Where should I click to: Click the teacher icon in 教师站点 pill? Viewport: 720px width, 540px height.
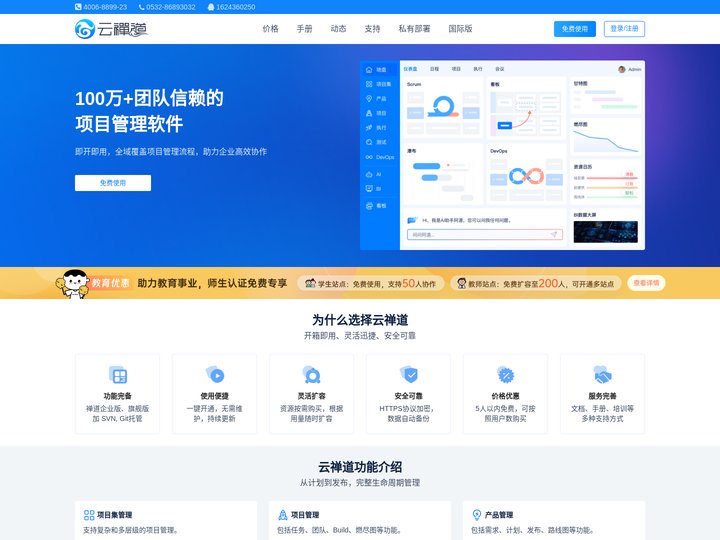(x=461, y=283)
